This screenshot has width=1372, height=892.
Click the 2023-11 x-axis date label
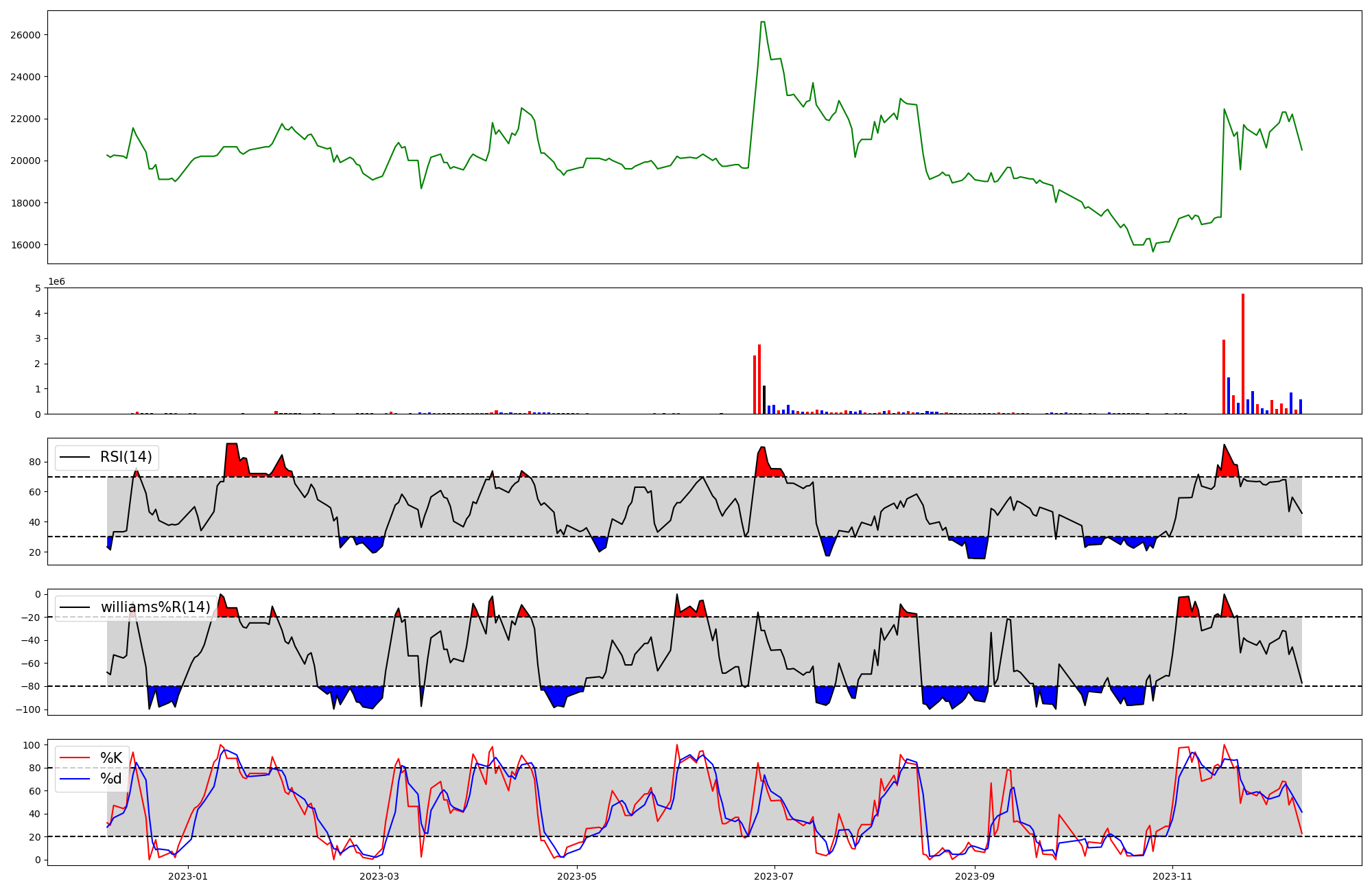pyautogui.click(x=1172, y=876)
